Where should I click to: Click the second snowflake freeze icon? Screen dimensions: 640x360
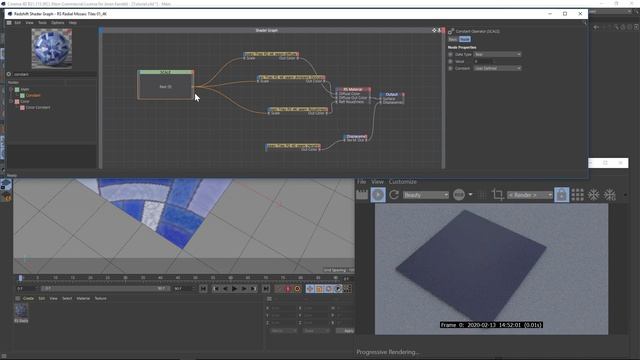pyautogui.click(x=609, y=195)
